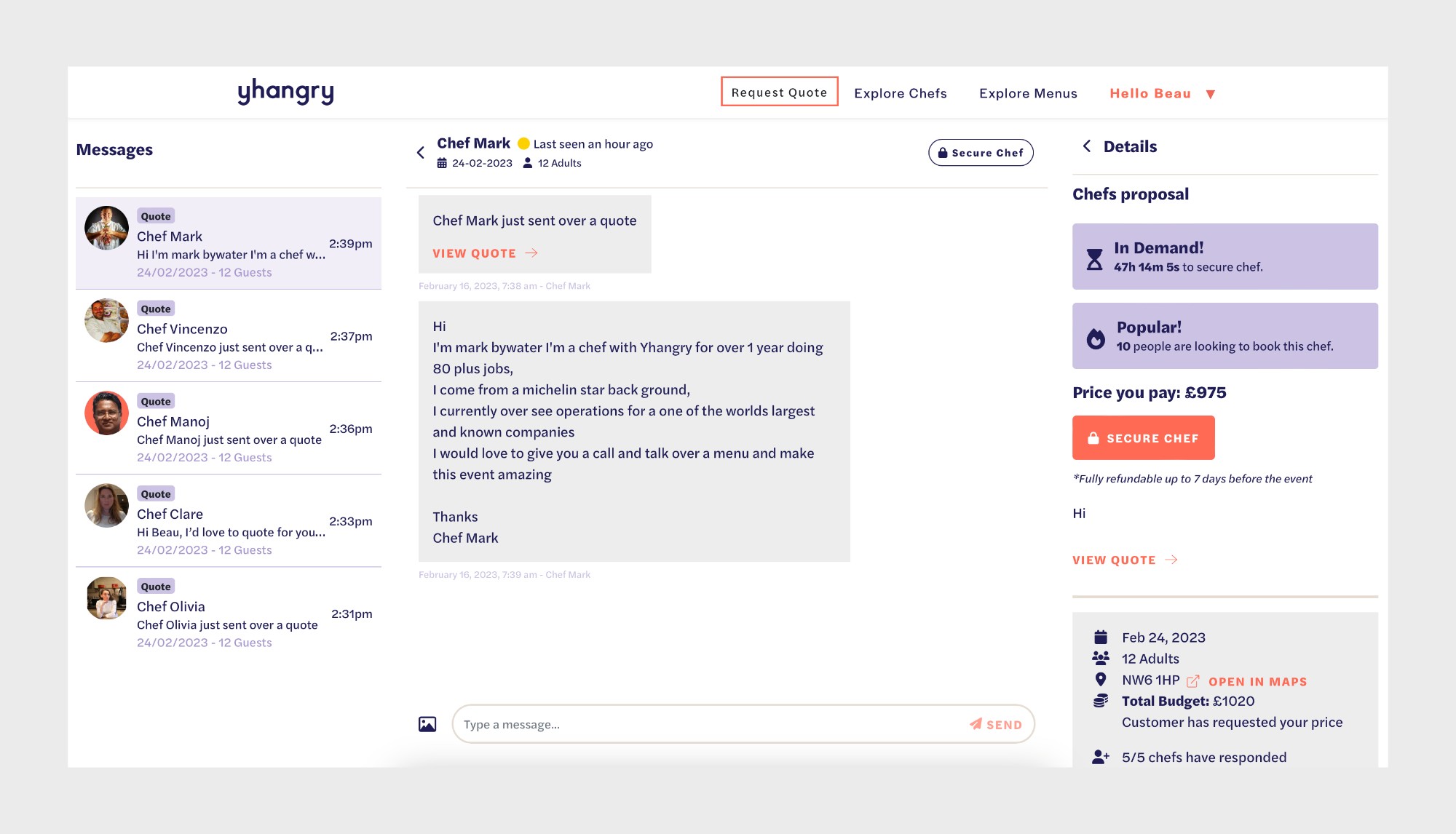Image resolution: width=1456 pixels, height=834 pixels.
Task: Click the Quote tag on Chef Olivia
Action: click(156, 586)
